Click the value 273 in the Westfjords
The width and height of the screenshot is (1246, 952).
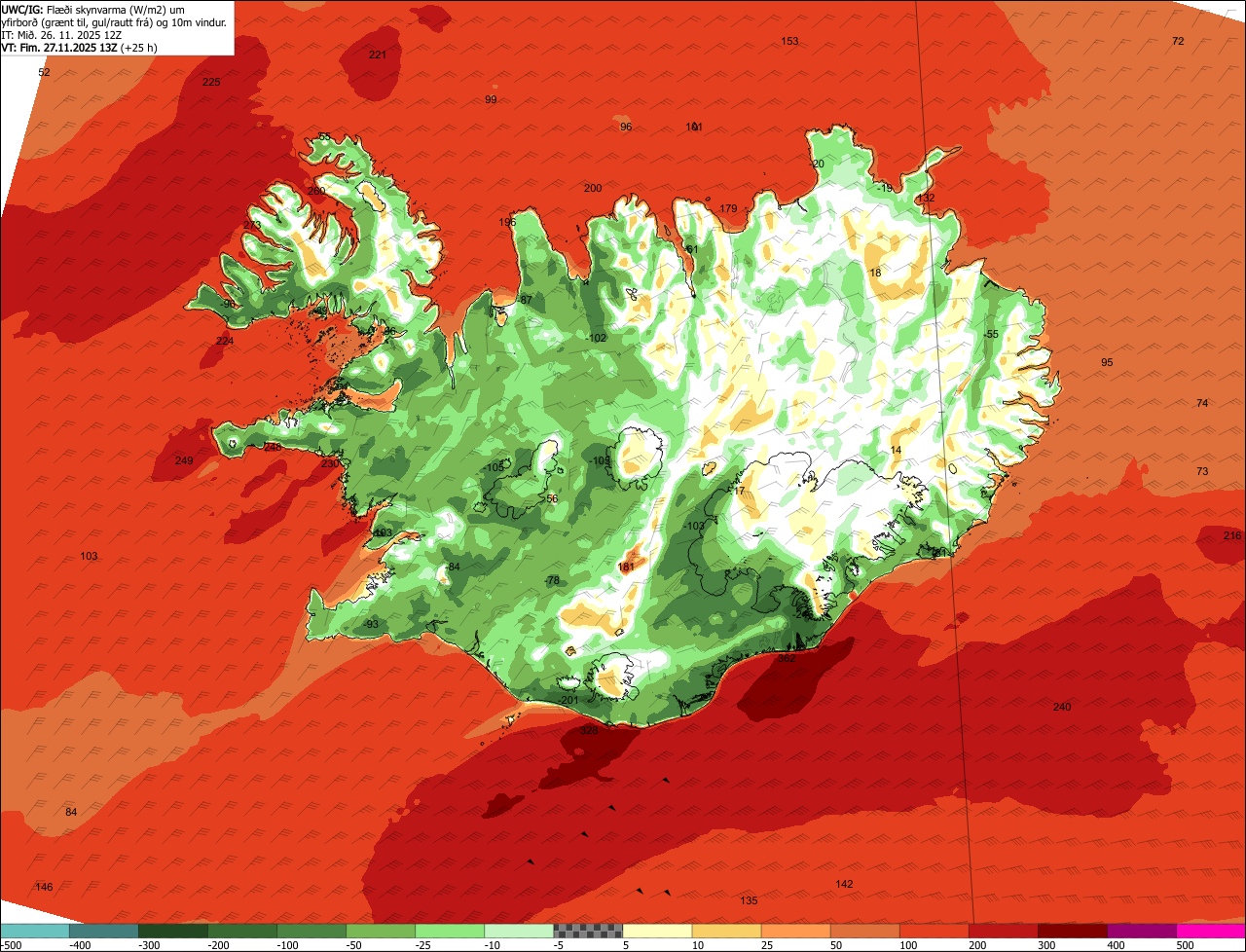pyautogui.click(x=252, y=225)
